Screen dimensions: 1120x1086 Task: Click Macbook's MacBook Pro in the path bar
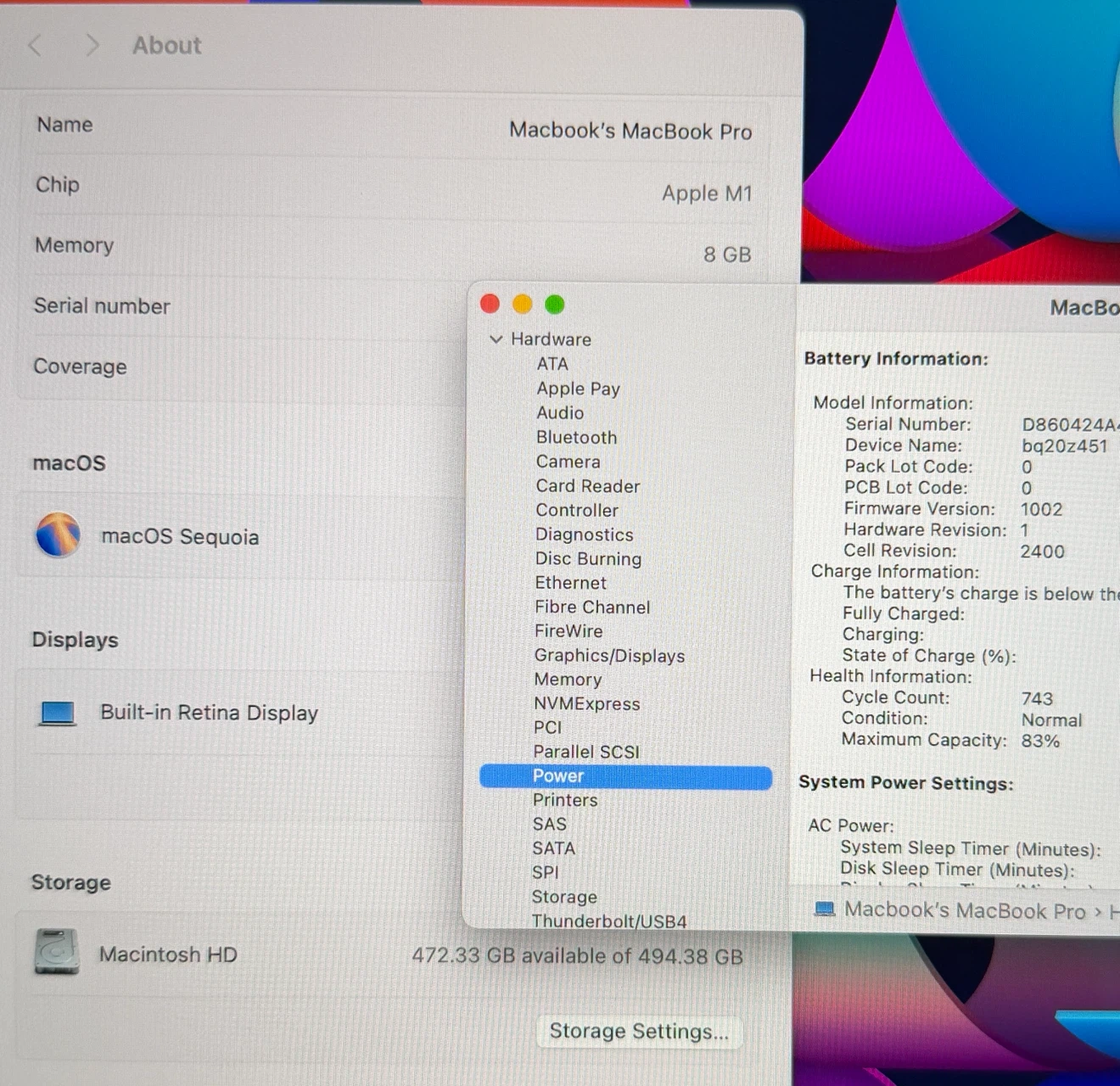click(965, 910)
